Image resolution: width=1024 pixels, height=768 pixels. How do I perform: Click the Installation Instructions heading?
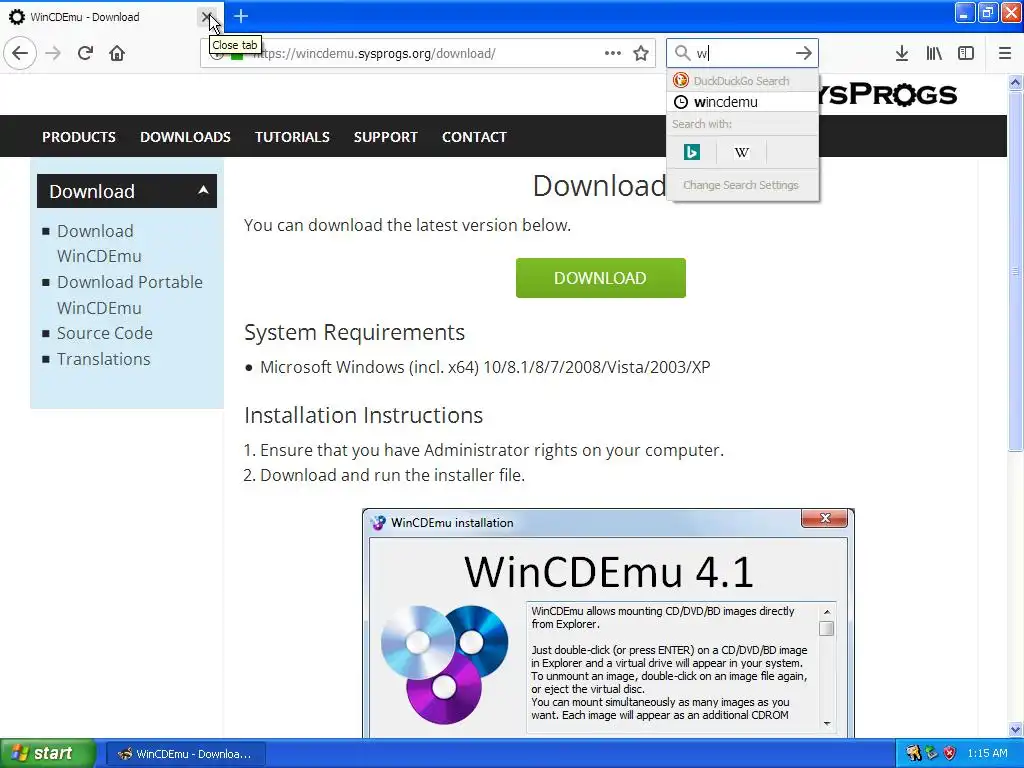point(364,415)
